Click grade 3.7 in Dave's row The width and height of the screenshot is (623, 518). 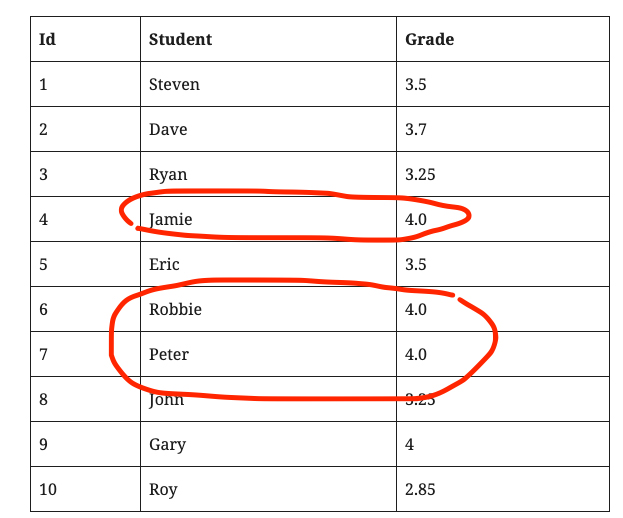pos(503,129)
